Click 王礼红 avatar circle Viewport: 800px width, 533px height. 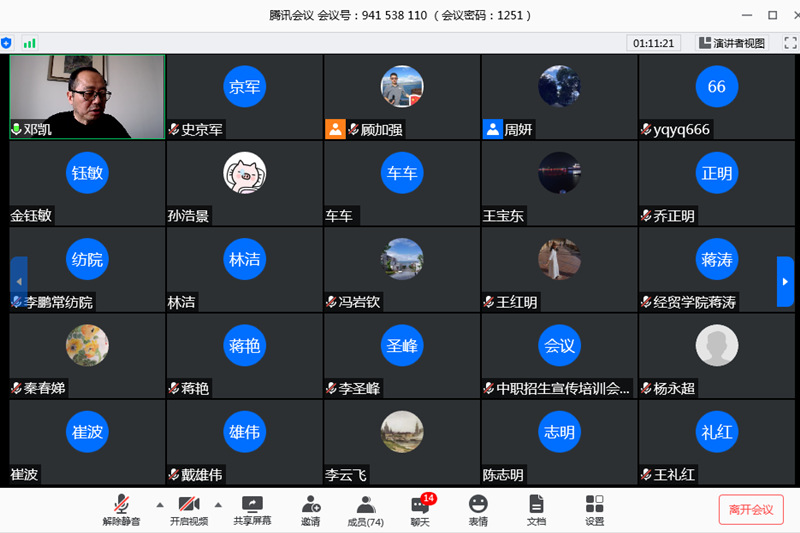717,432
